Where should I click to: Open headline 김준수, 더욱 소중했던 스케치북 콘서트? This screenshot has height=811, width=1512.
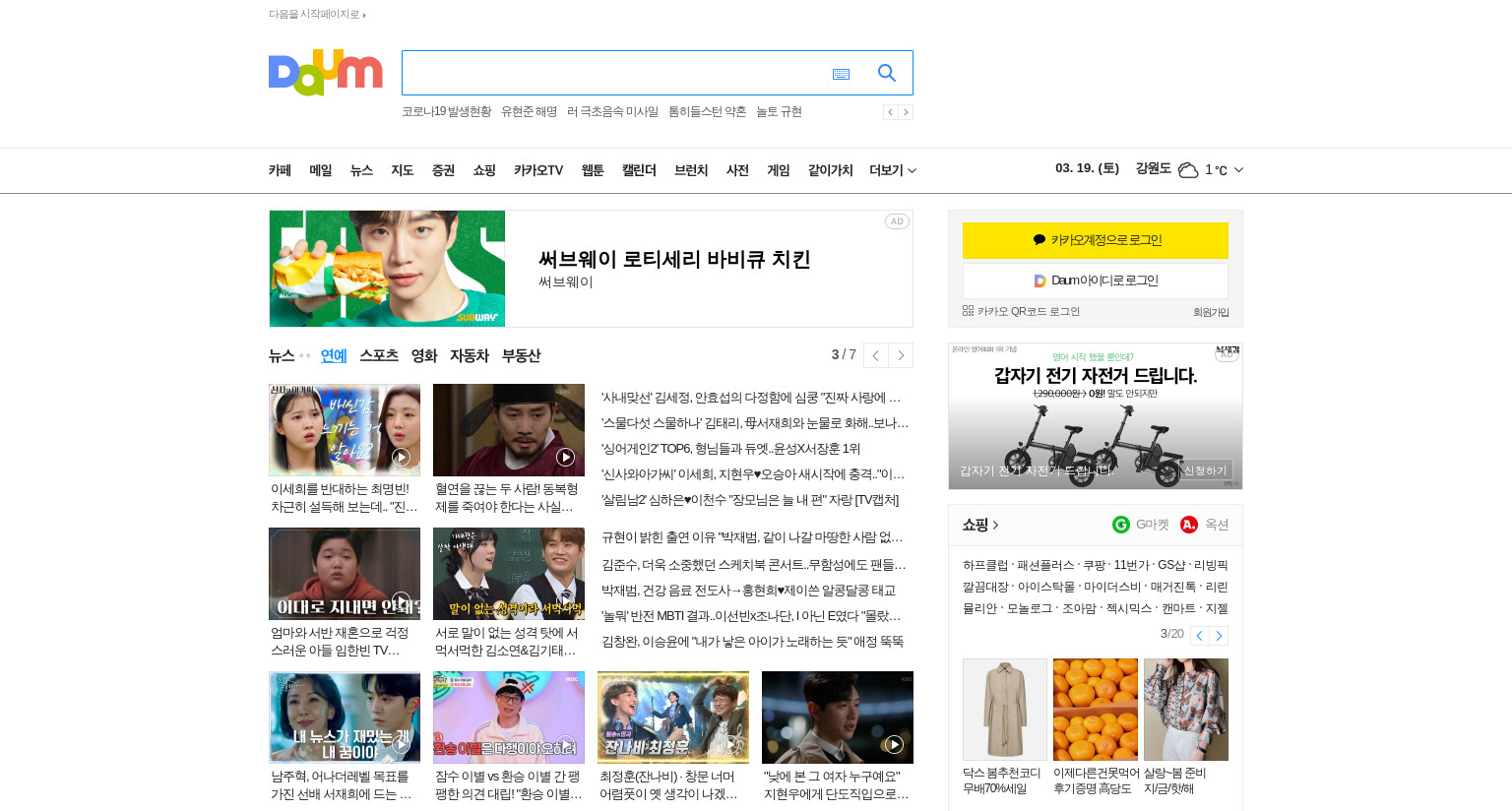click(x=754, y=565)
